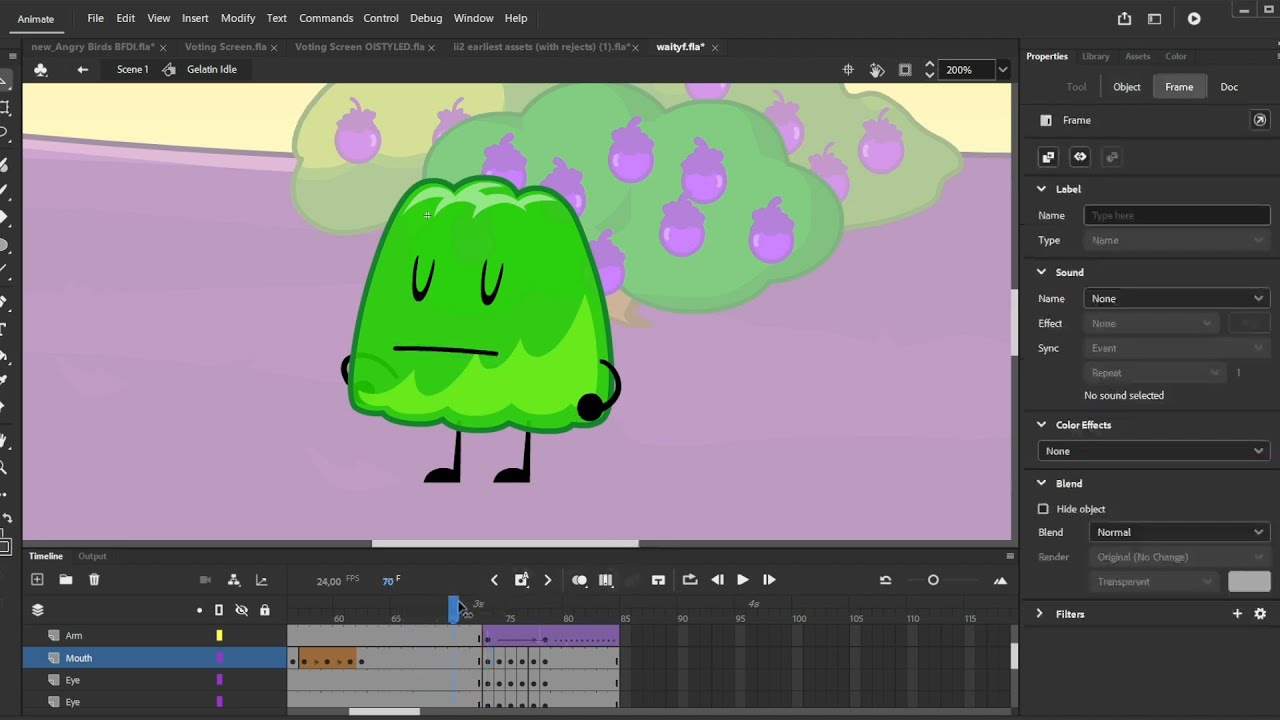Play the timeline animation
The height and width of the screenshot is (720, 1280).
(743, 580)
